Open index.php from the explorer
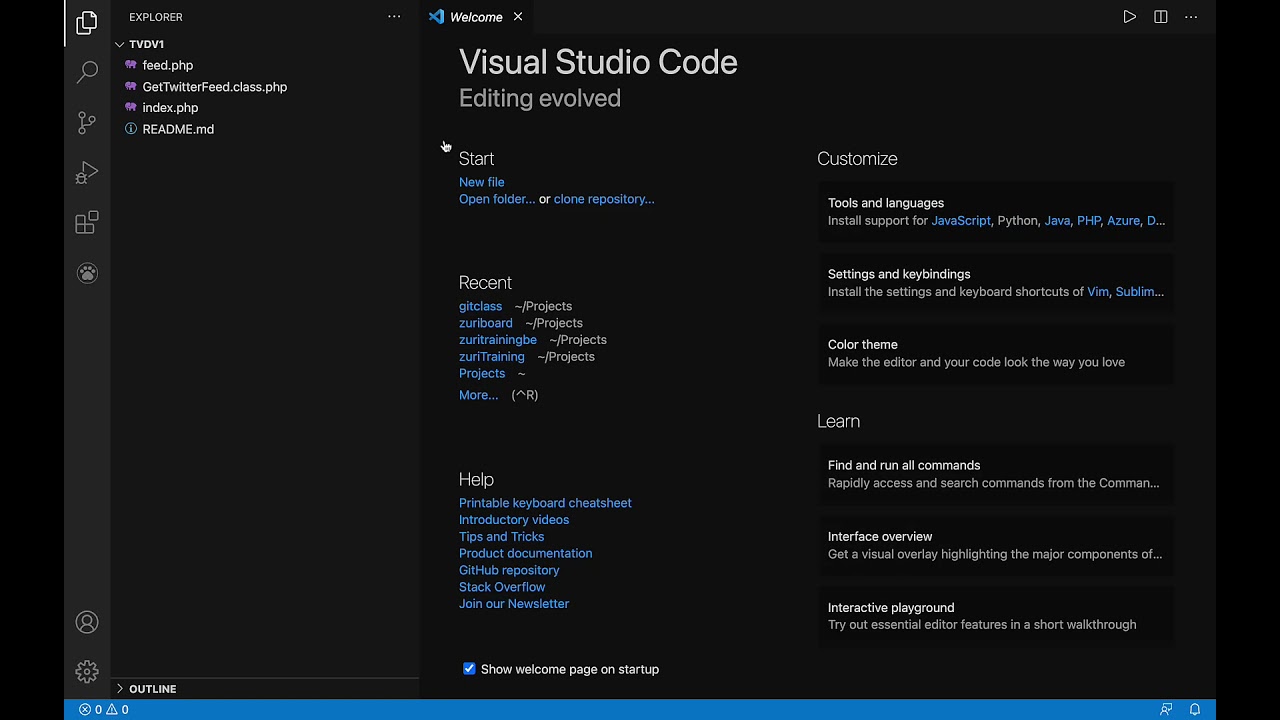The image size is (1280, 720). (x=170, y=108)
